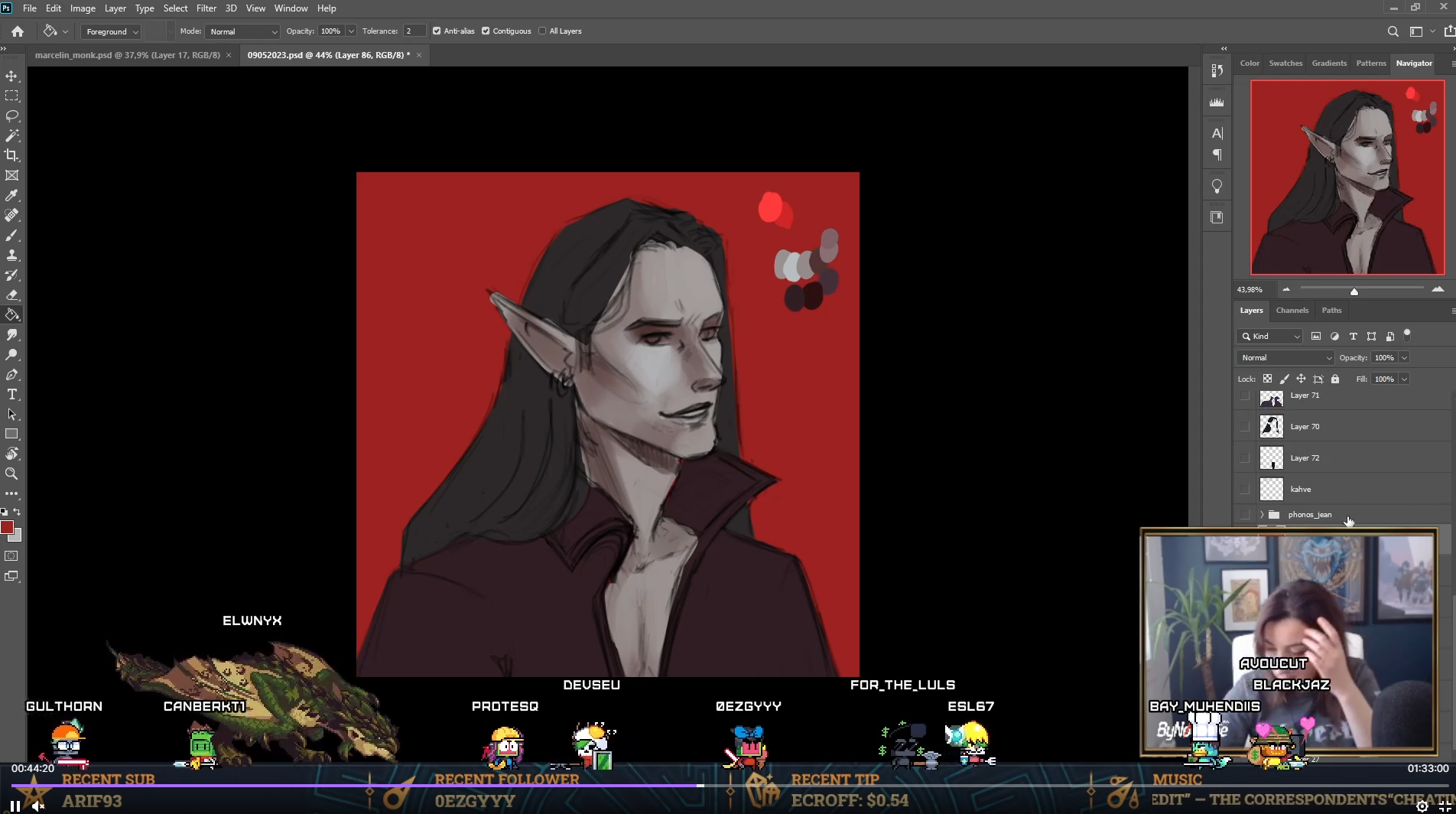Screen dimensions: 1456x814
Task: Toggle the layer filter on/off switch
Action: [x=1407, y=334]
